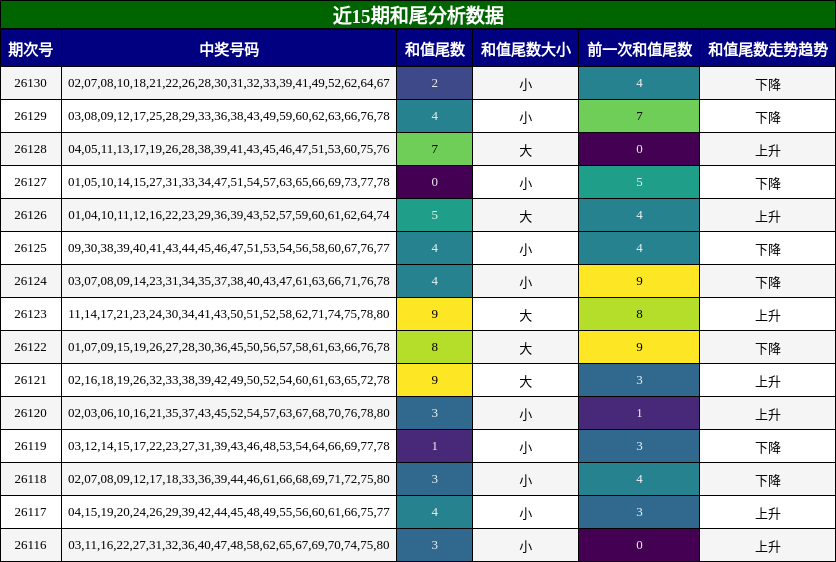Click dark purple 和值尾数 cell 0 in row 26127
836x562 pixels.
point(435,182)
